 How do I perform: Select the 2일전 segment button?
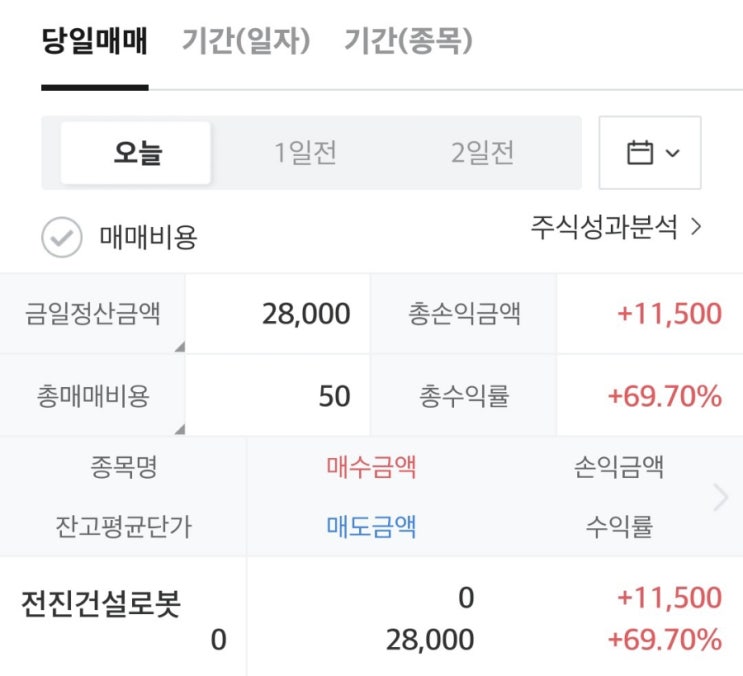tap(482, 153)
